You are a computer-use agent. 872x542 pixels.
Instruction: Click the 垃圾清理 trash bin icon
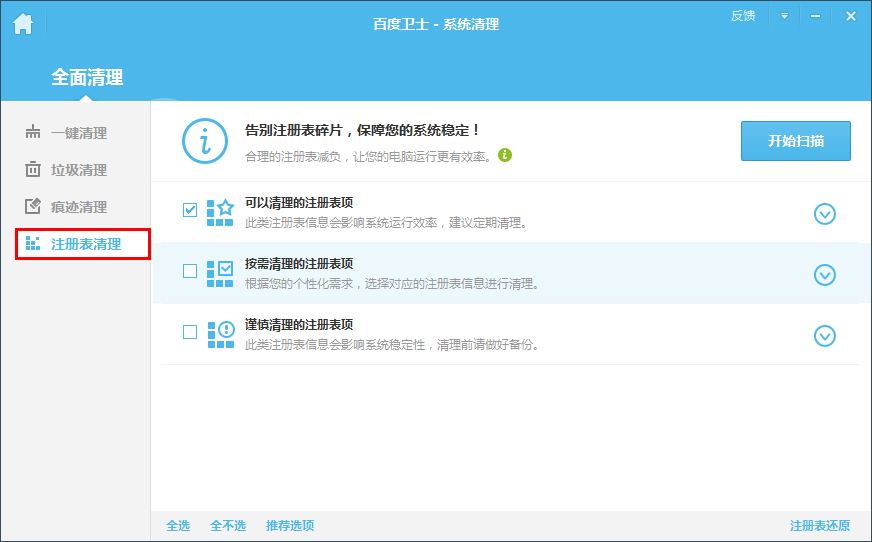click(x=33, y=170)
